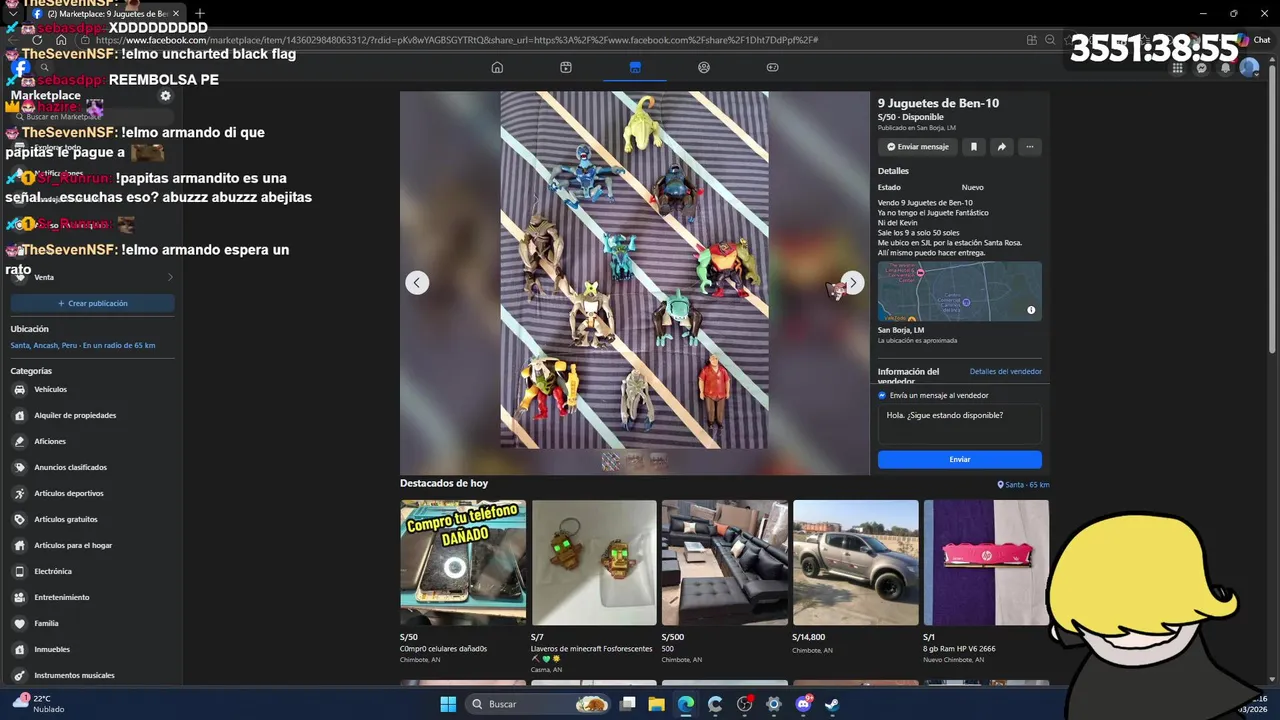1280x720 pixels.
Task: Expand the Venta section chevron
Action: tap(170, 277)
